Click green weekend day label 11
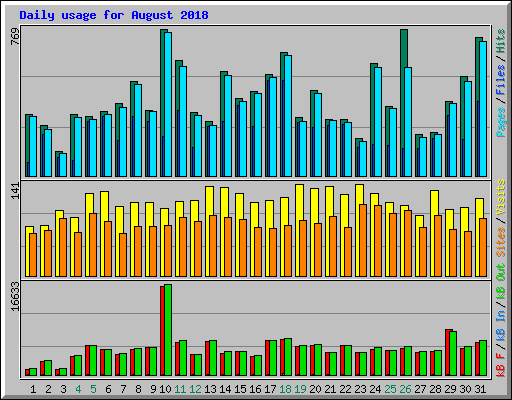The height and width of the screenshot is (400, 512). (180, 389)
